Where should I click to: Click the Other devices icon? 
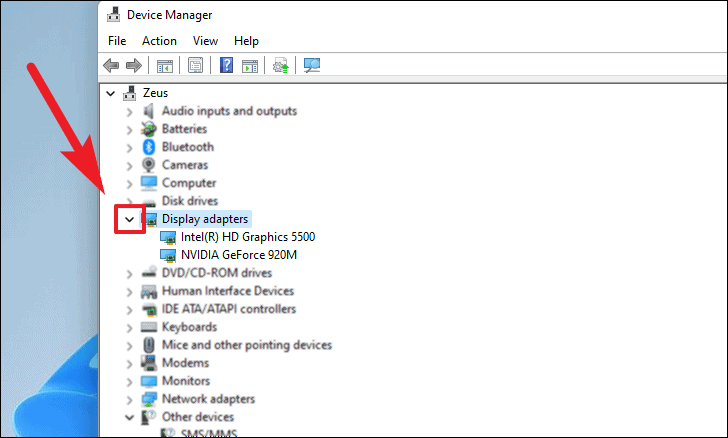click(149, 417)
